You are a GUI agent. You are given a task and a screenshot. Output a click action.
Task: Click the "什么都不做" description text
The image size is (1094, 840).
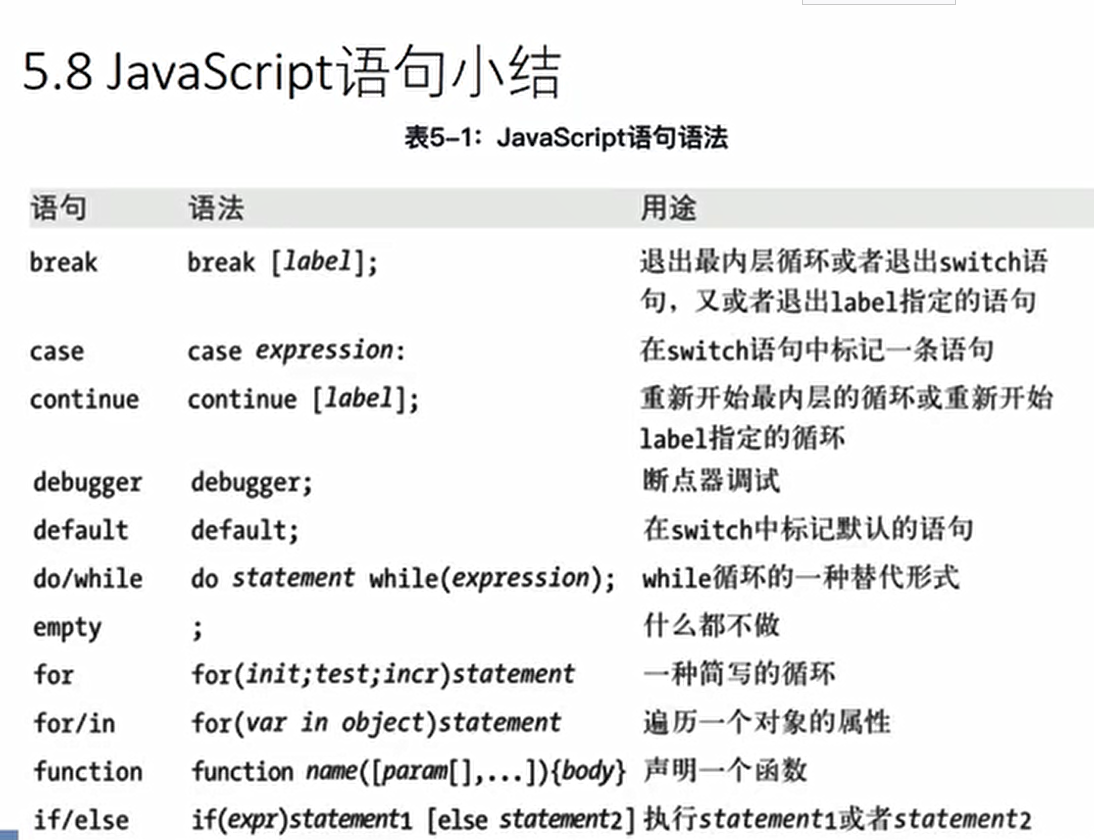(711, 626)
